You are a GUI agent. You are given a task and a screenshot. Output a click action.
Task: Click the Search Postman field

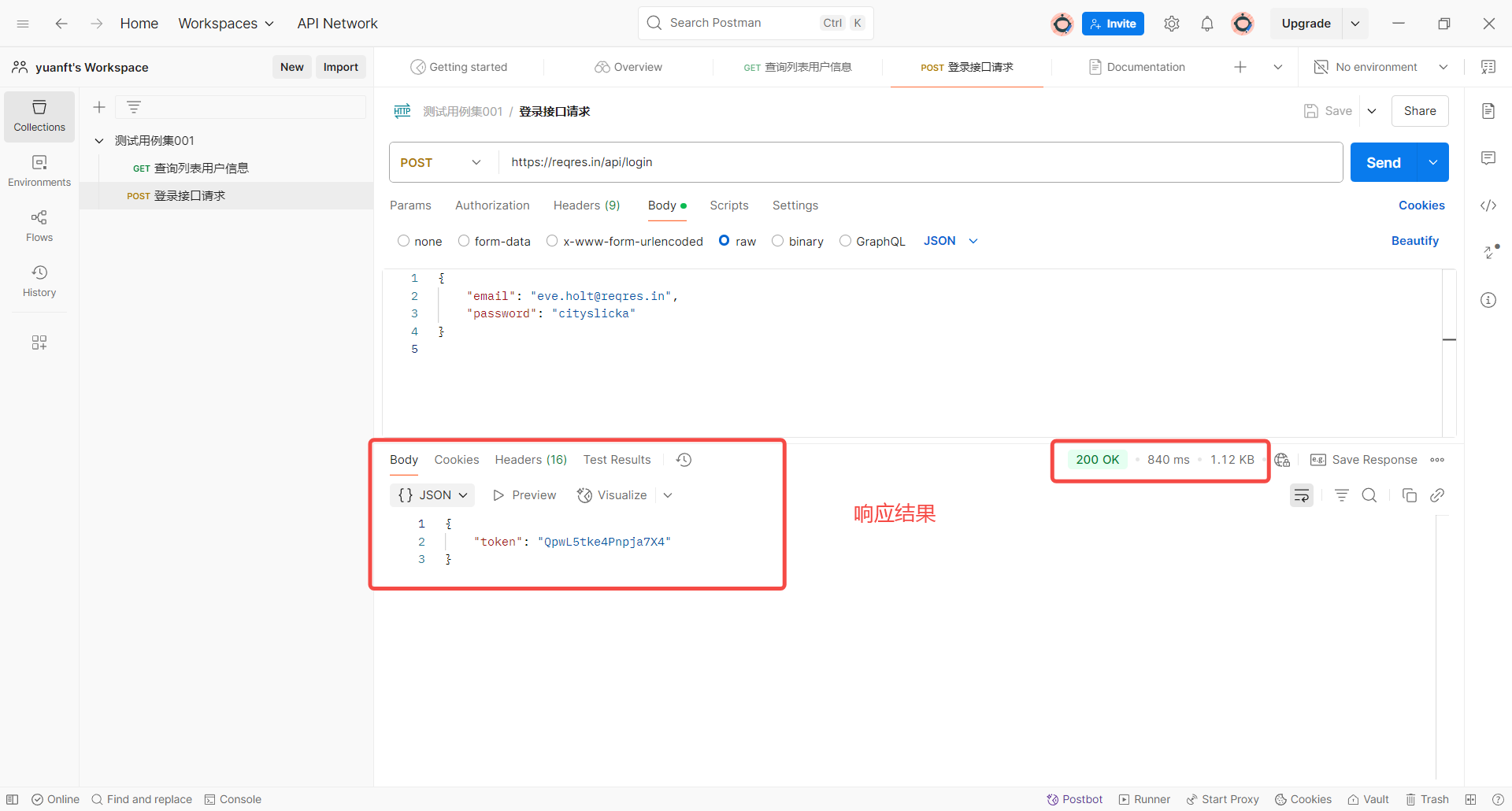pos(755,23)
